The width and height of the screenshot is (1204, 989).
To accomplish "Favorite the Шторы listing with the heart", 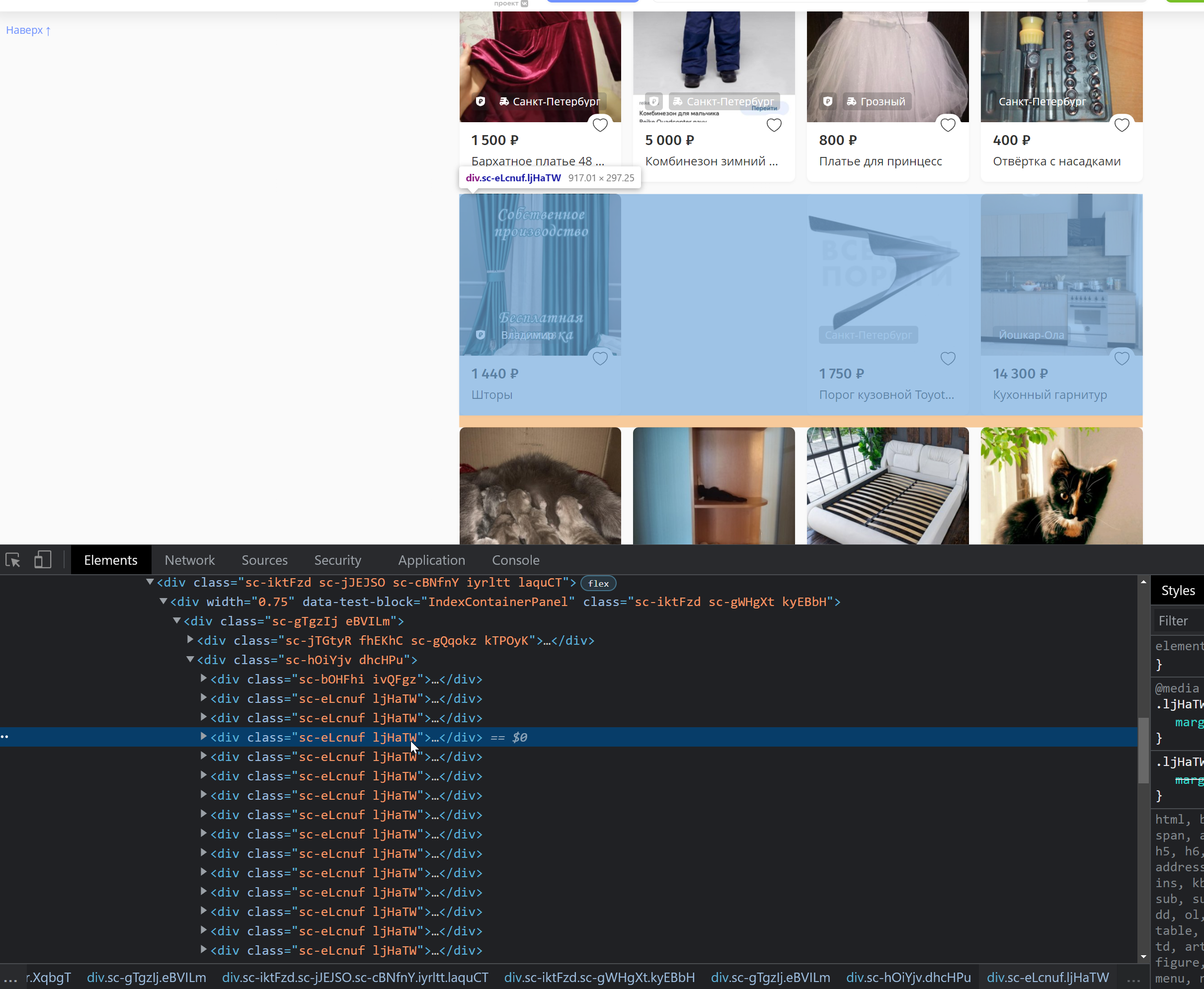I will click(x=601, y=358).
